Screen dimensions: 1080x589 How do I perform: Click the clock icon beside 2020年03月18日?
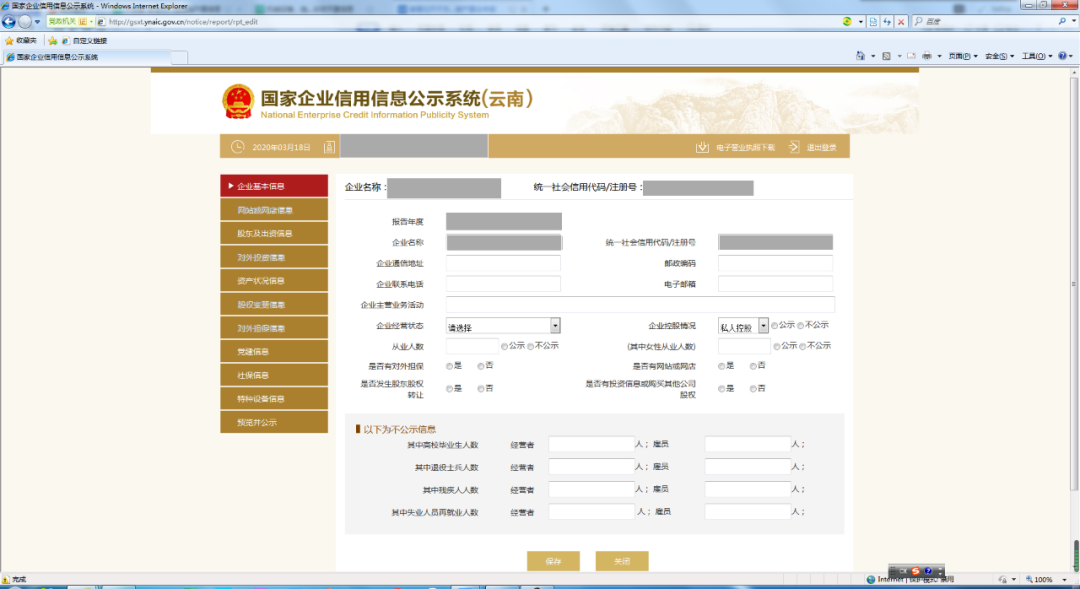tap(238, 147)
